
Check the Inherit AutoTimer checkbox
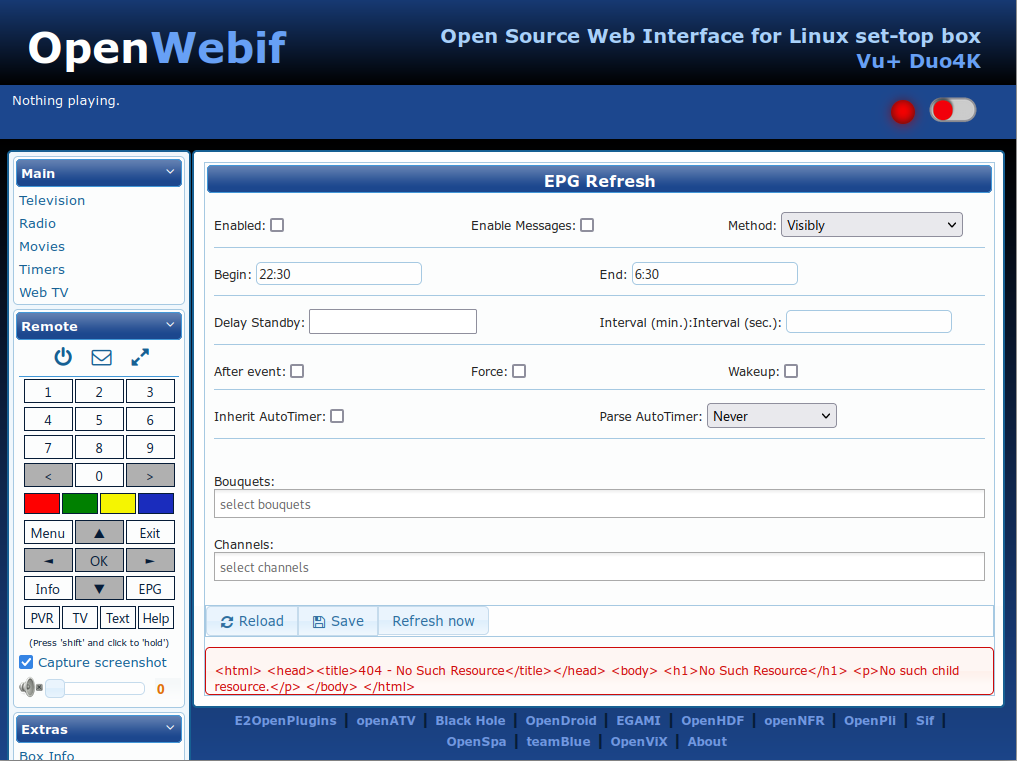click(x=337, y=415)
